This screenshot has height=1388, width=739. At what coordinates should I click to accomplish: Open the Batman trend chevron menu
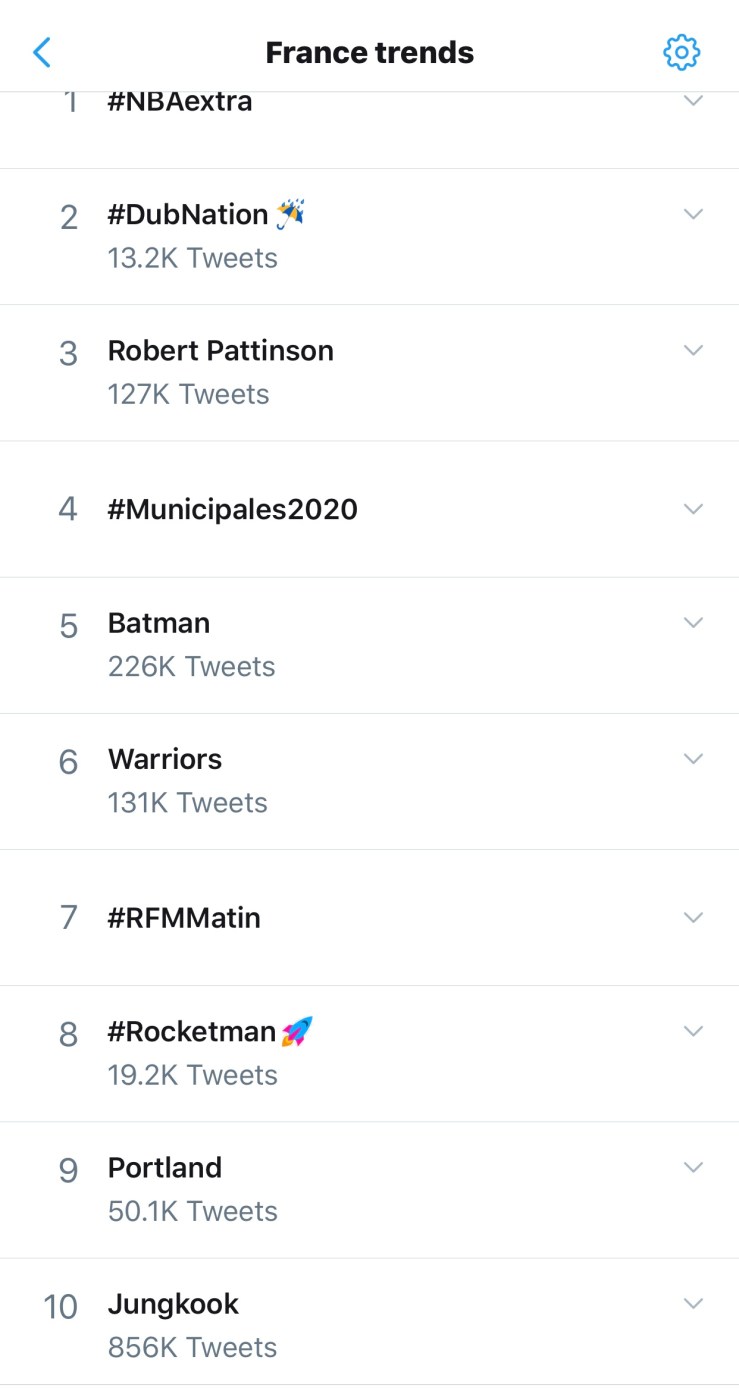tap(693, 622)
